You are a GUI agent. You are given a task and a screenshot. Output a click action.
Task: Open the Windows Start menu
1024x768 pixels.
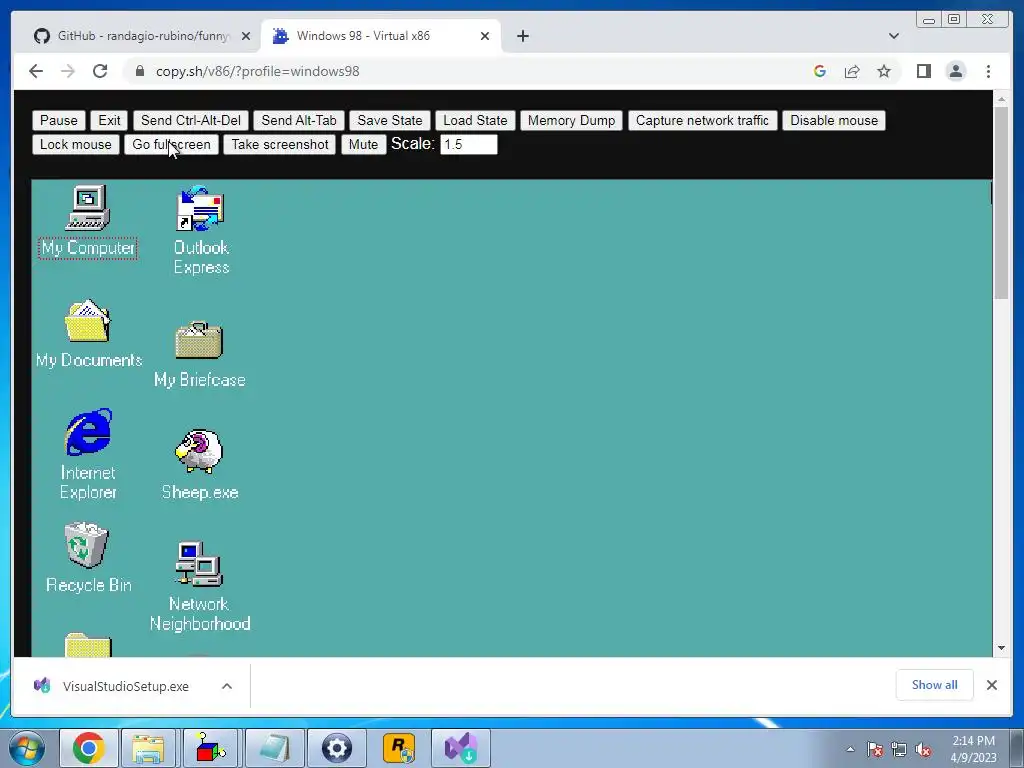point(26,748)
